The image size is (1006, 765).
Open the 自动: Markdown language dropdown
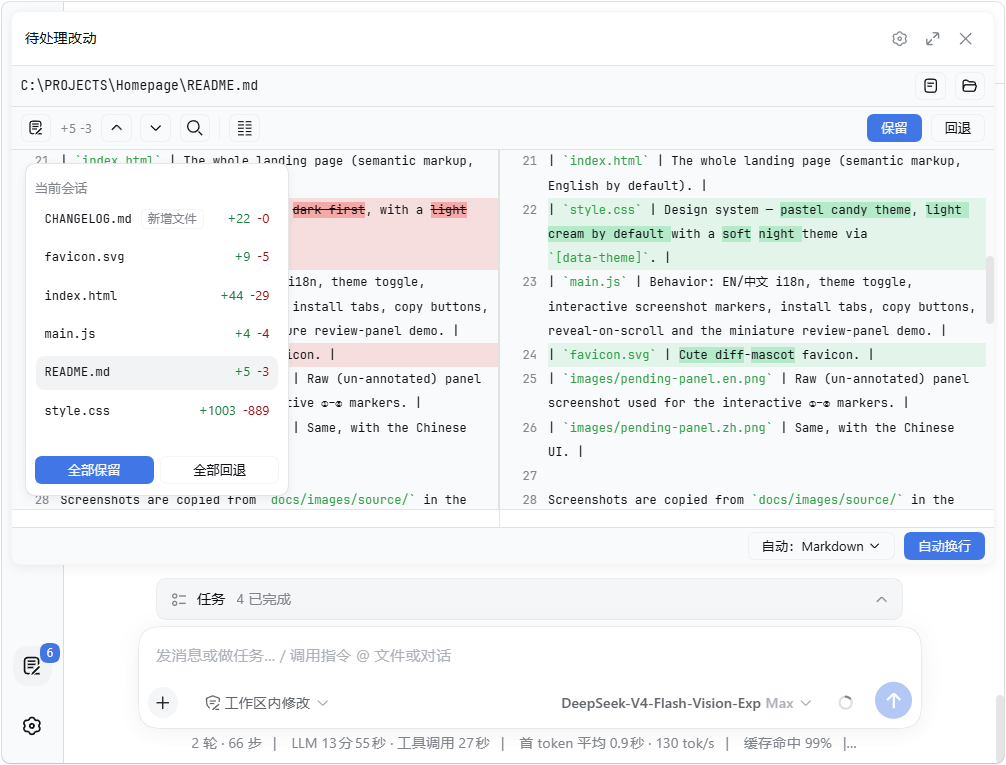(x=821, y=546)
